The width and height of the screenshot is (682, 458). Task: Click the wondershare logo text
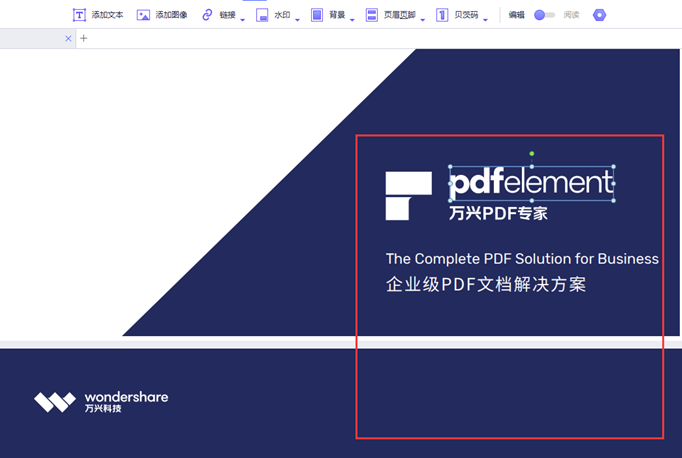pos(126,397)
